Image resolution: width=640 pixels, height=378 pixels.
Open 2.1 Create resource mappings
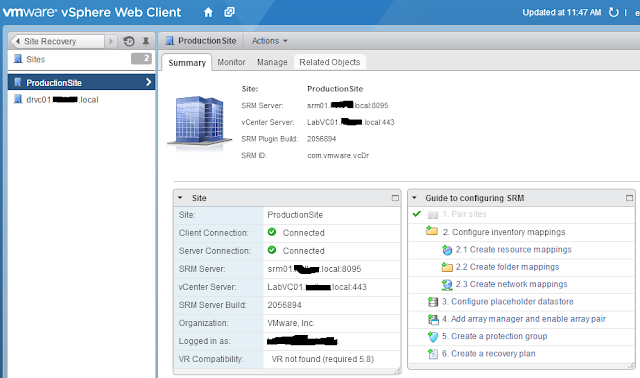tap(513, 249)
